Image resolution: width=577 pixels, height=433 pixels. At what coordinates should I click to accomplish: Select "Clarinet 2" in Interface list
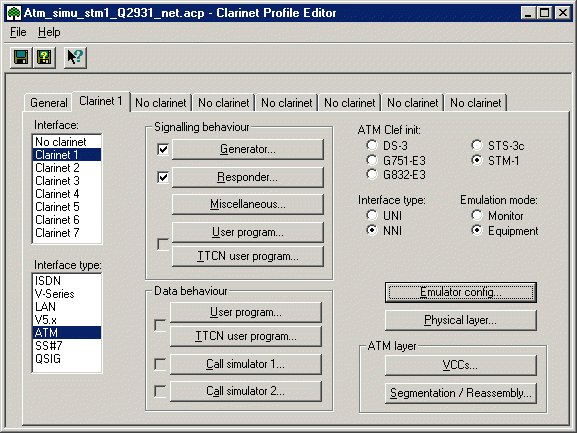point(67,168)
